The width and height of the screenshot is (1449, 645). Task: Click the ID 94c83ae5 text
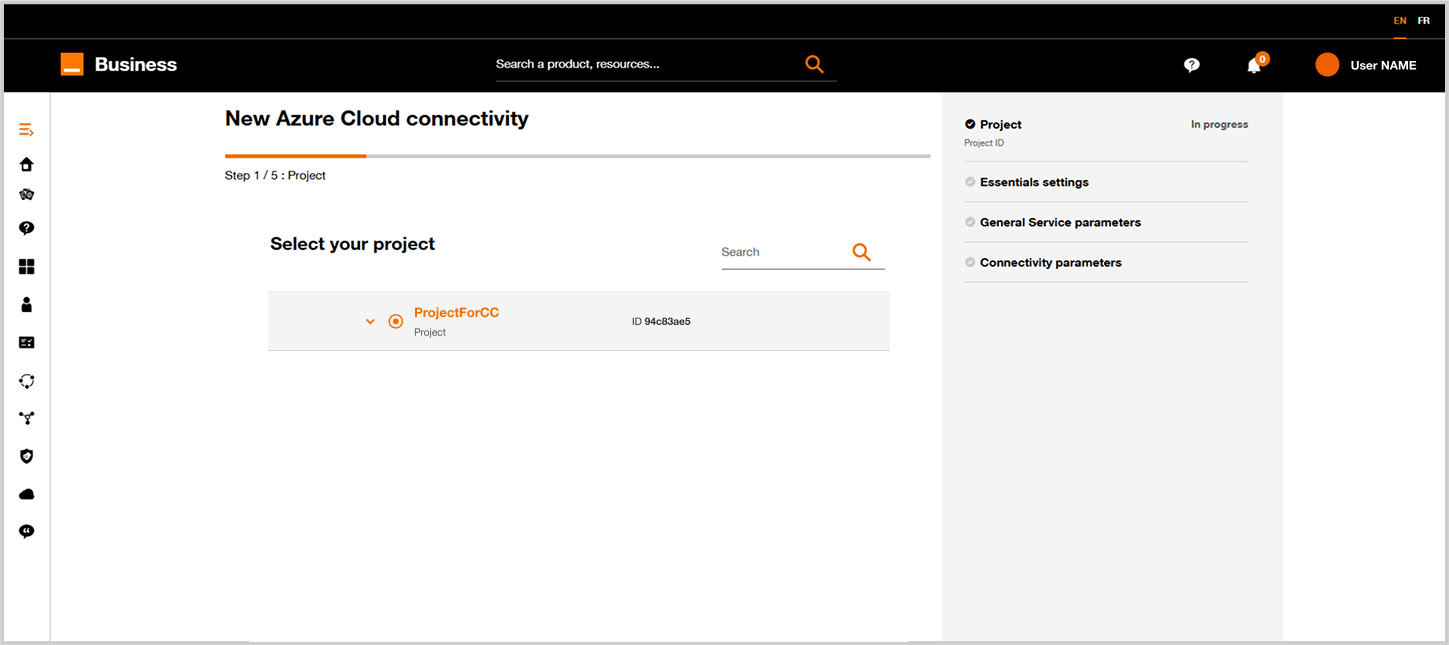pyautogui.click(x=661, y=322)
